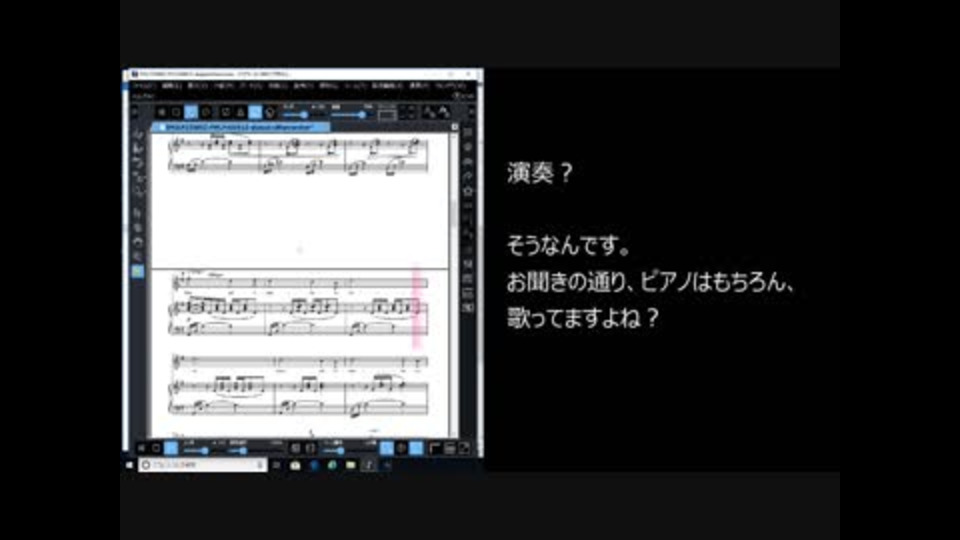Click the topmost tool in the left palette
960x540 pixels.
pyautogui.click(x=138, y=134)
